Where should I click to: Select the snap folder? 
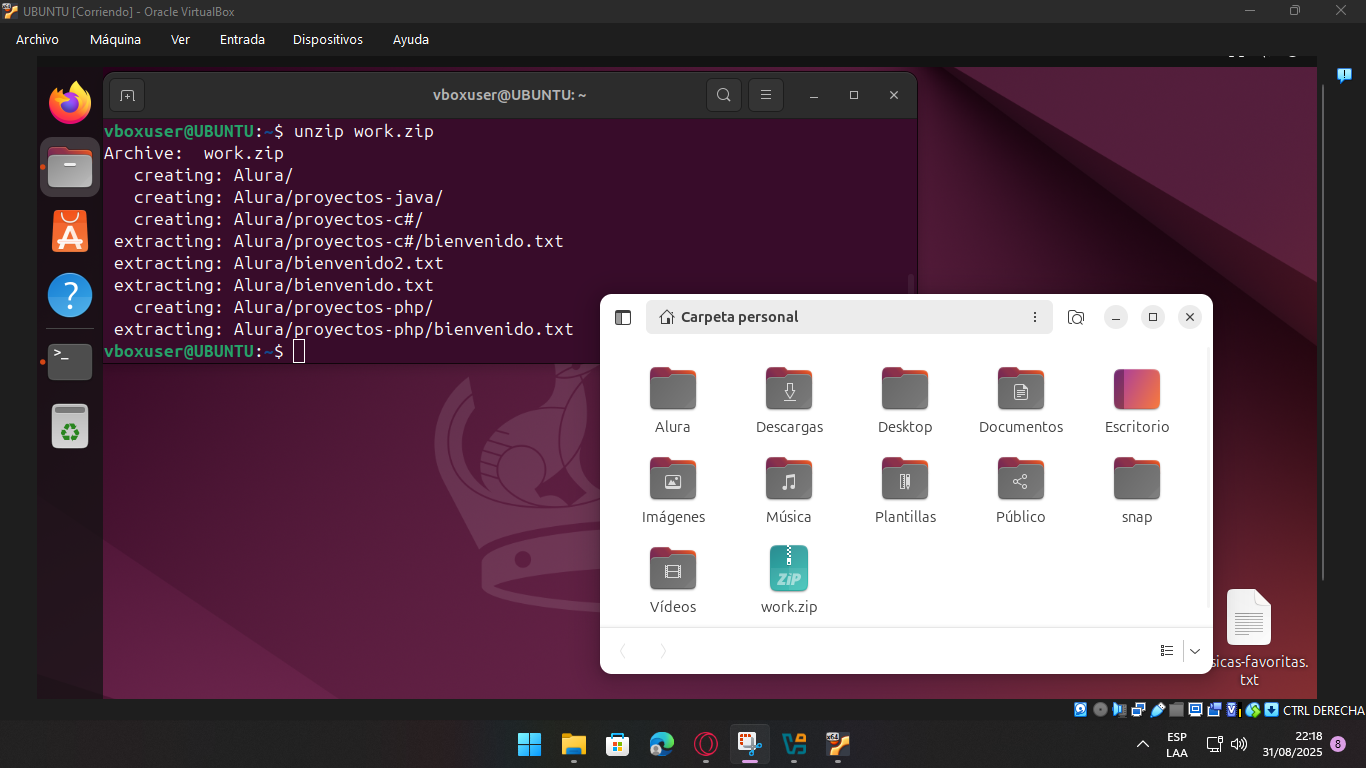click(x=1137, y=490)
